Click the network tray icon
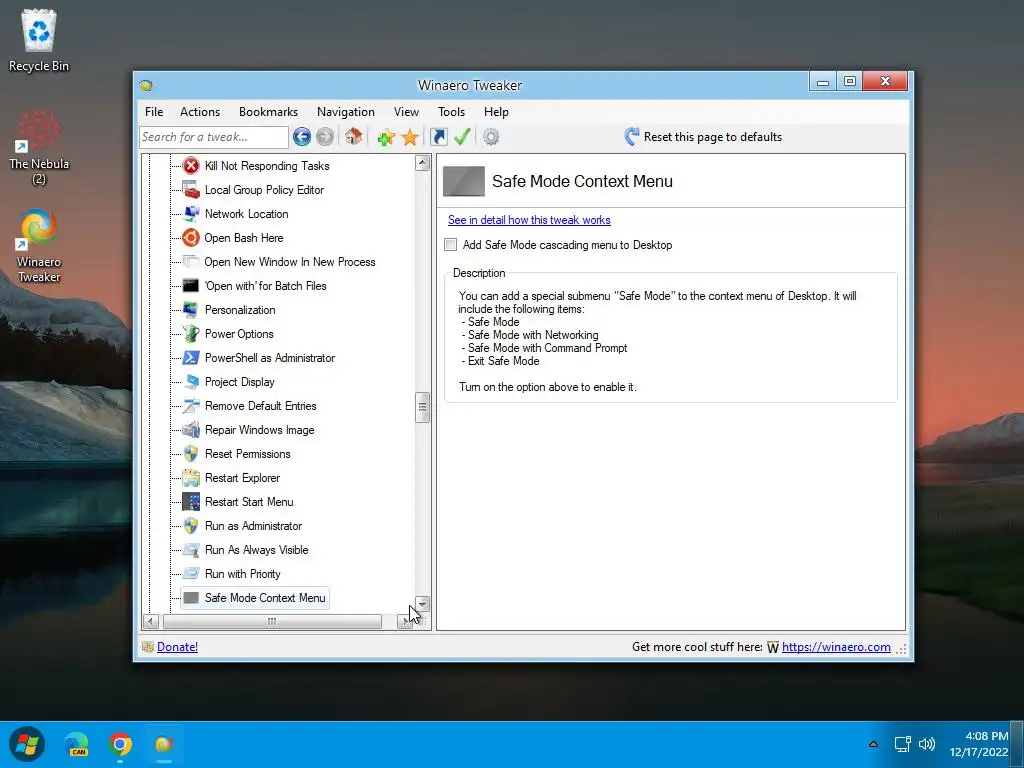This screenshot has height=768, width=1024. pos(903,744)
